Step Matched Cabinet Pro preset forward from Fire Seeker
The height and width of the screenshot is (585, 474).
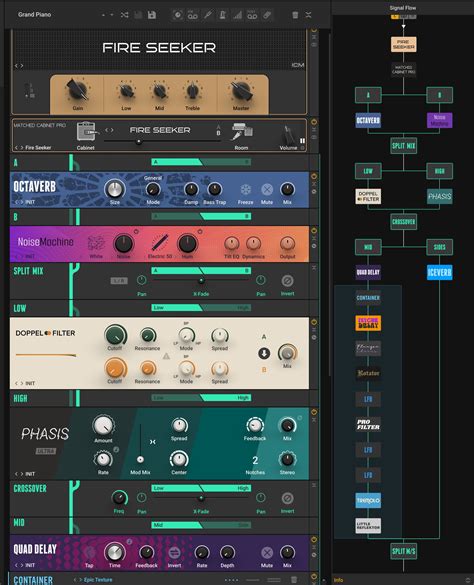[x=22, y=148]
